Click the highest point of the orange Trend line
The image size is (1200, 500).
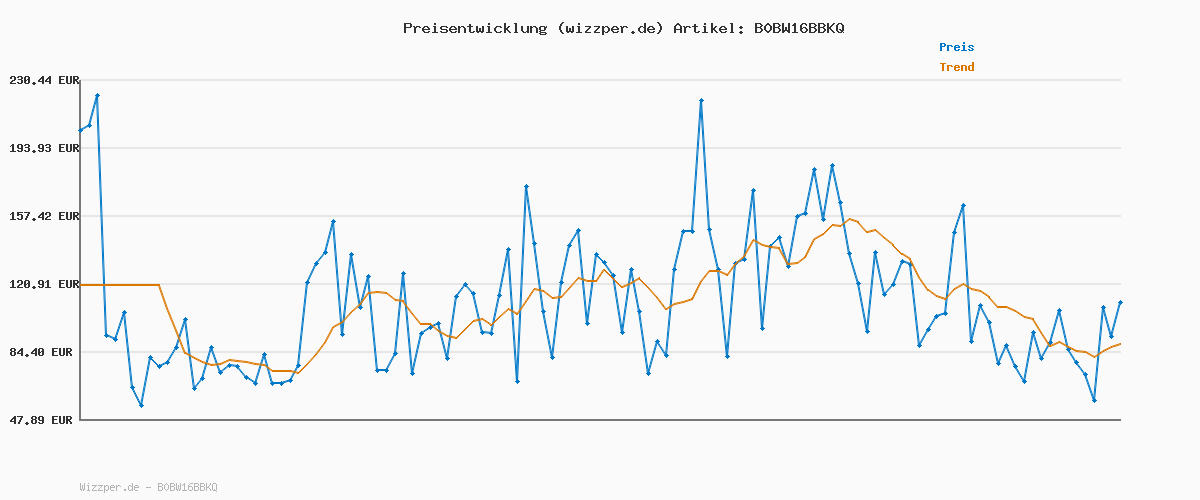[849, 219]
